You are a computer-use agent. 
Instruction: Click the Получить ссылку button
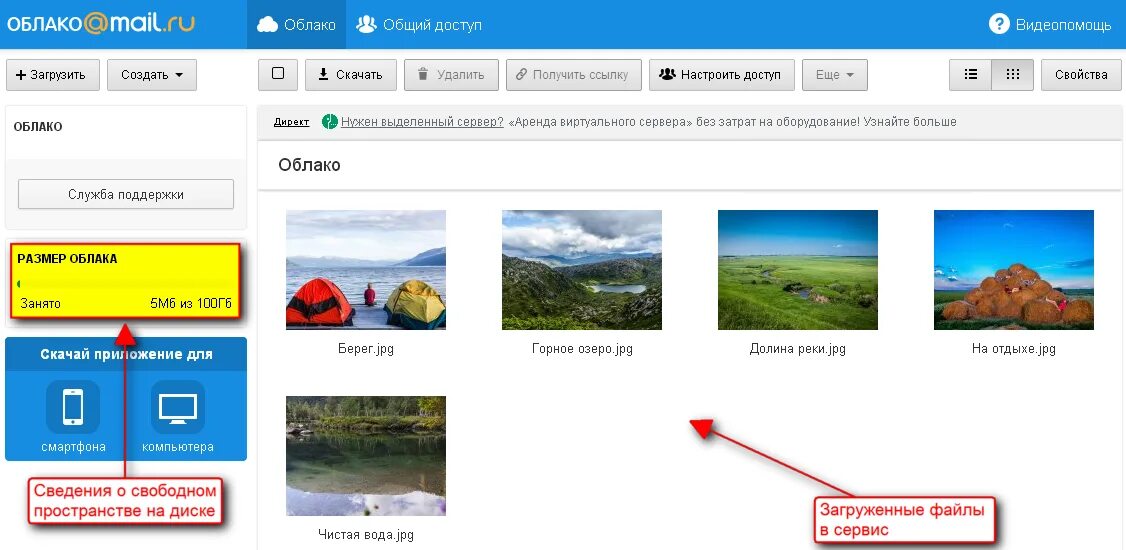(x=573, y=75)
